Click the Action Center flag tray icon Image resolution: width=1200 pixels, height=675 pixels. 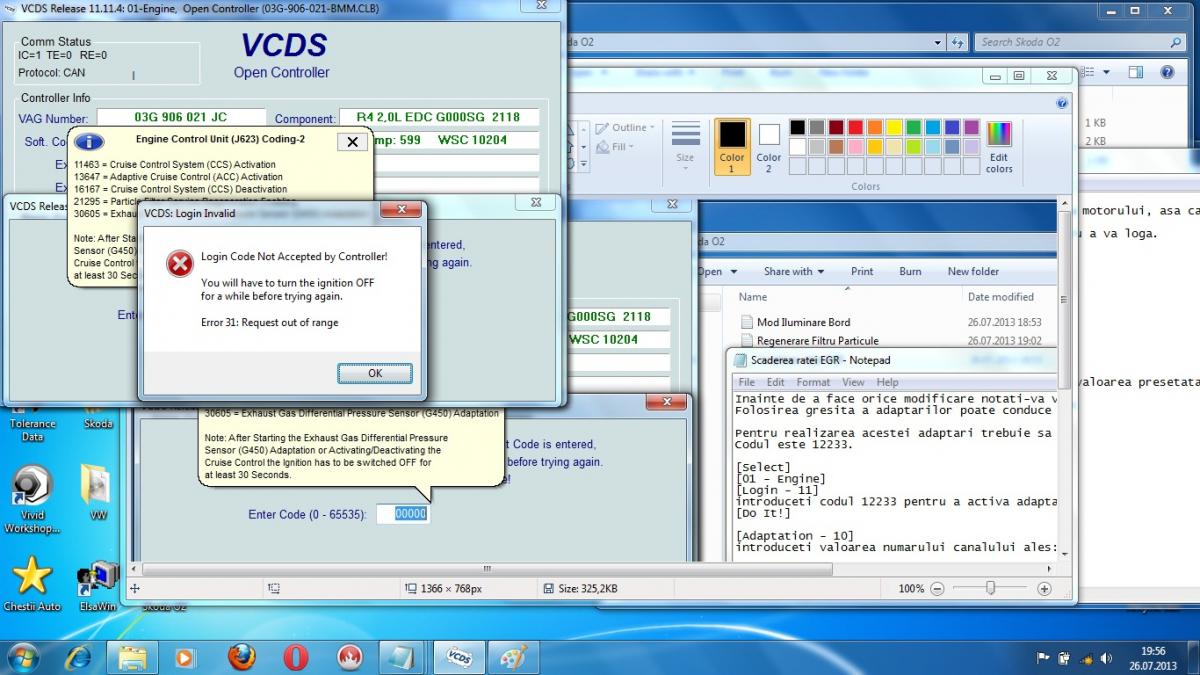[x=1043, y=658]
